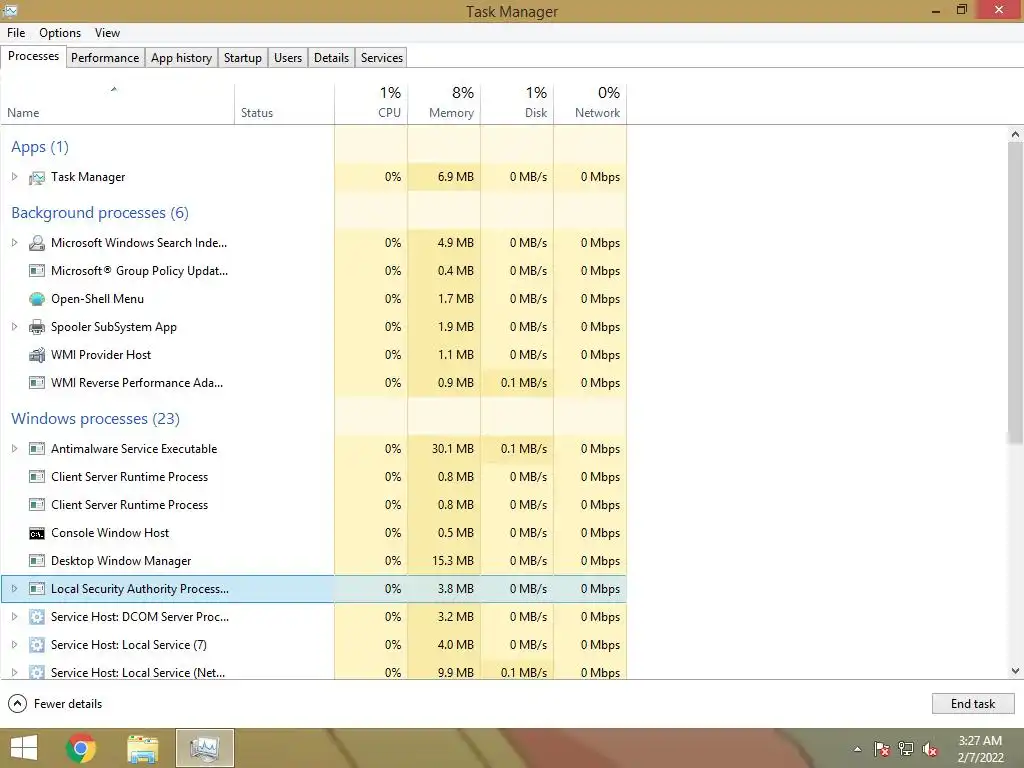Expand the Spooler SubSystem App entry
This screenshot has height=768, width=1024.
pyautogui.click(x=14, y=327)
